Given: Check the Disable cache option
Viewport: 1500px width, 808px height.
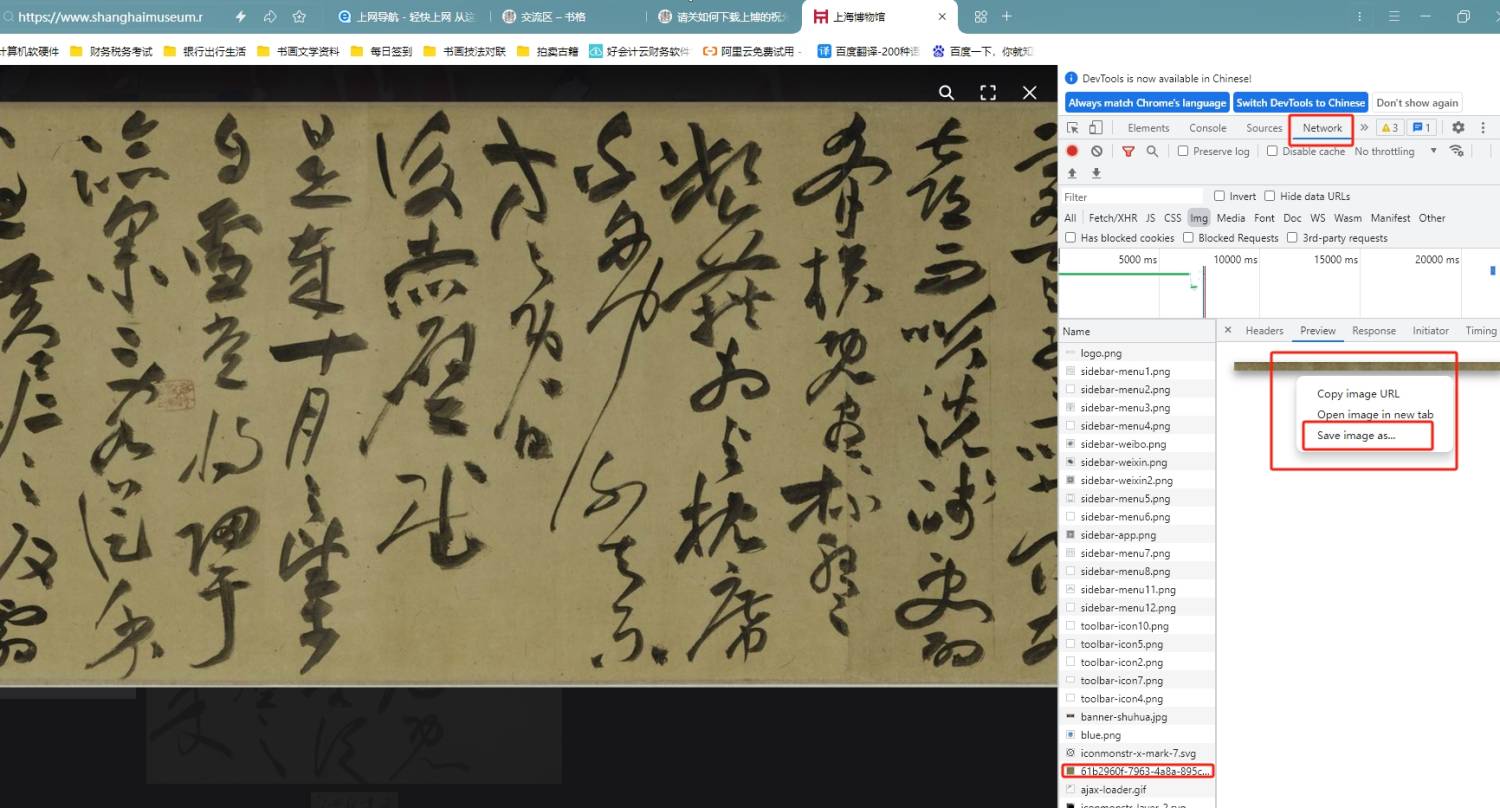Looking at the screenshot, I should tap(1272, 151).
